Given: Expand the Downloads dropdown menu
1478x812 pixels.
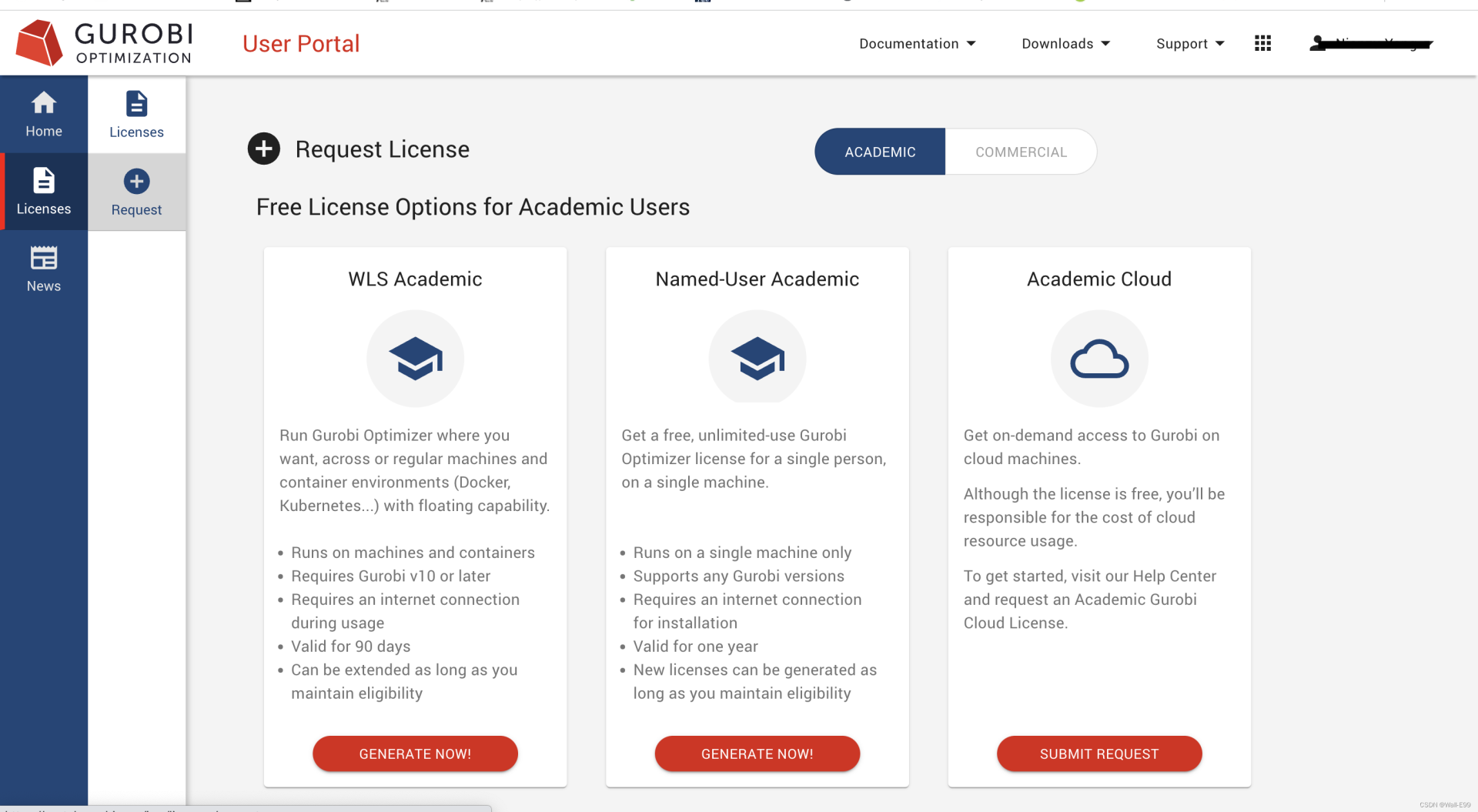Looking at the screenshot, I should (1066, 44).
